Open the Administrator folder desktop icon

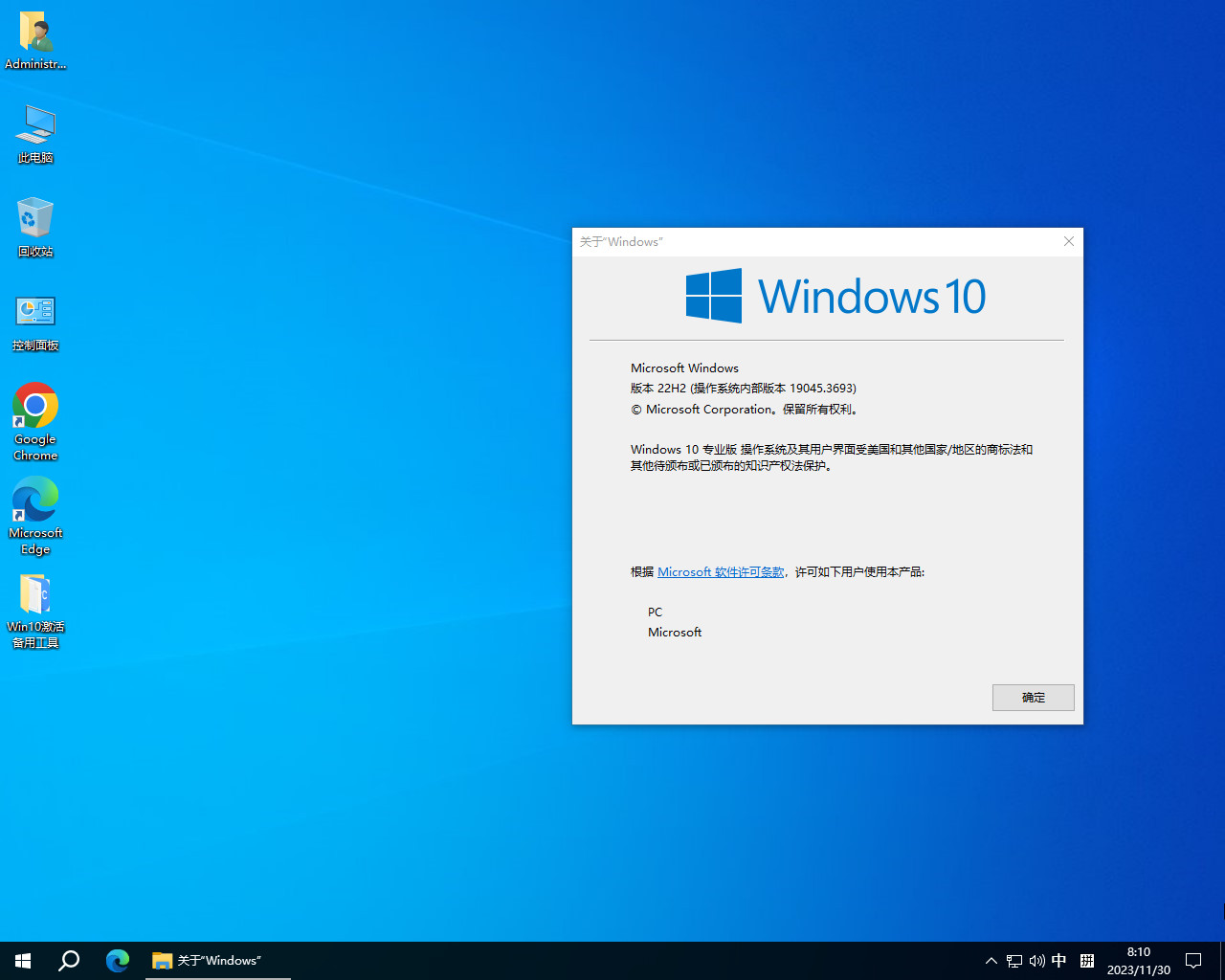click(x=35, y=41)
